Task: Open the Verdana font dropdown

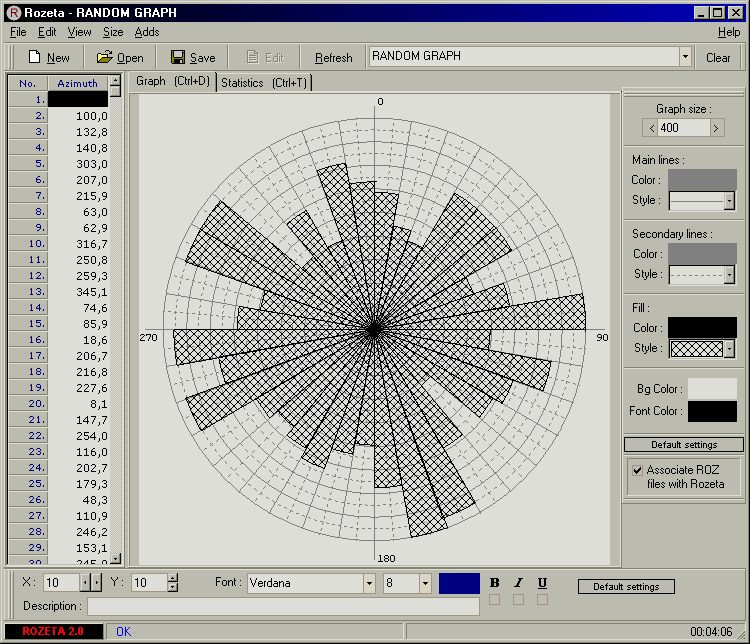Action: tap(369, 583)
